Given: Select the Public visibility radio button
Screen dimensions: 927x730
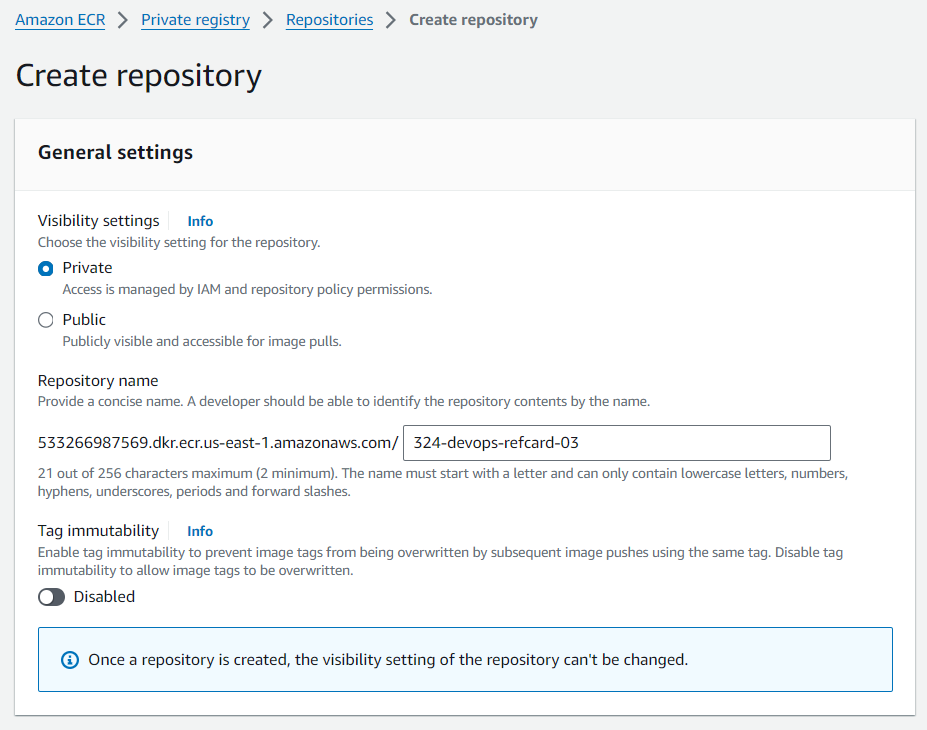Looking at the screenshot, I should click(x=46, y=320).
